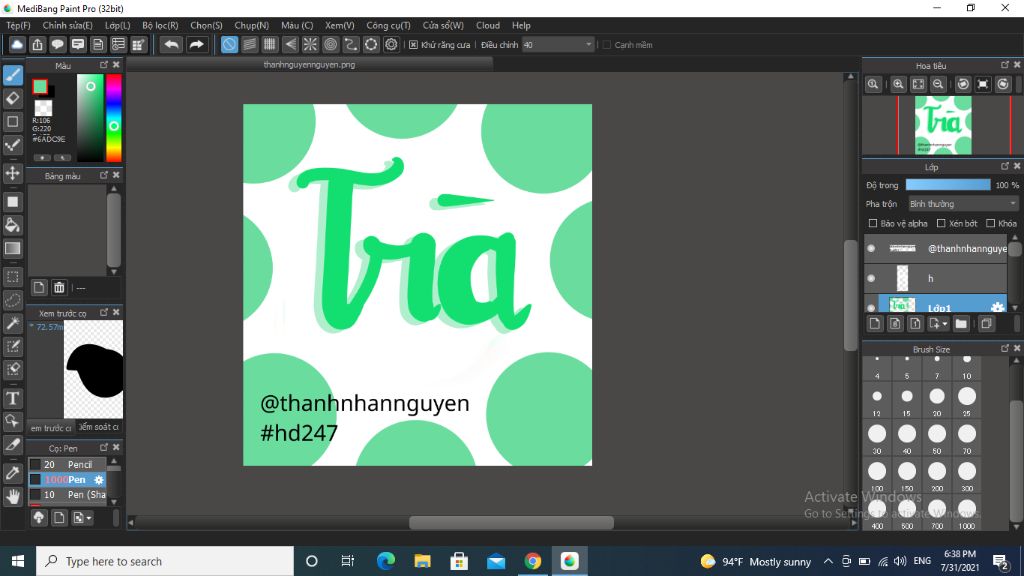Zoom in using the Hoa tiêu navigator panel

coord(898,84)
